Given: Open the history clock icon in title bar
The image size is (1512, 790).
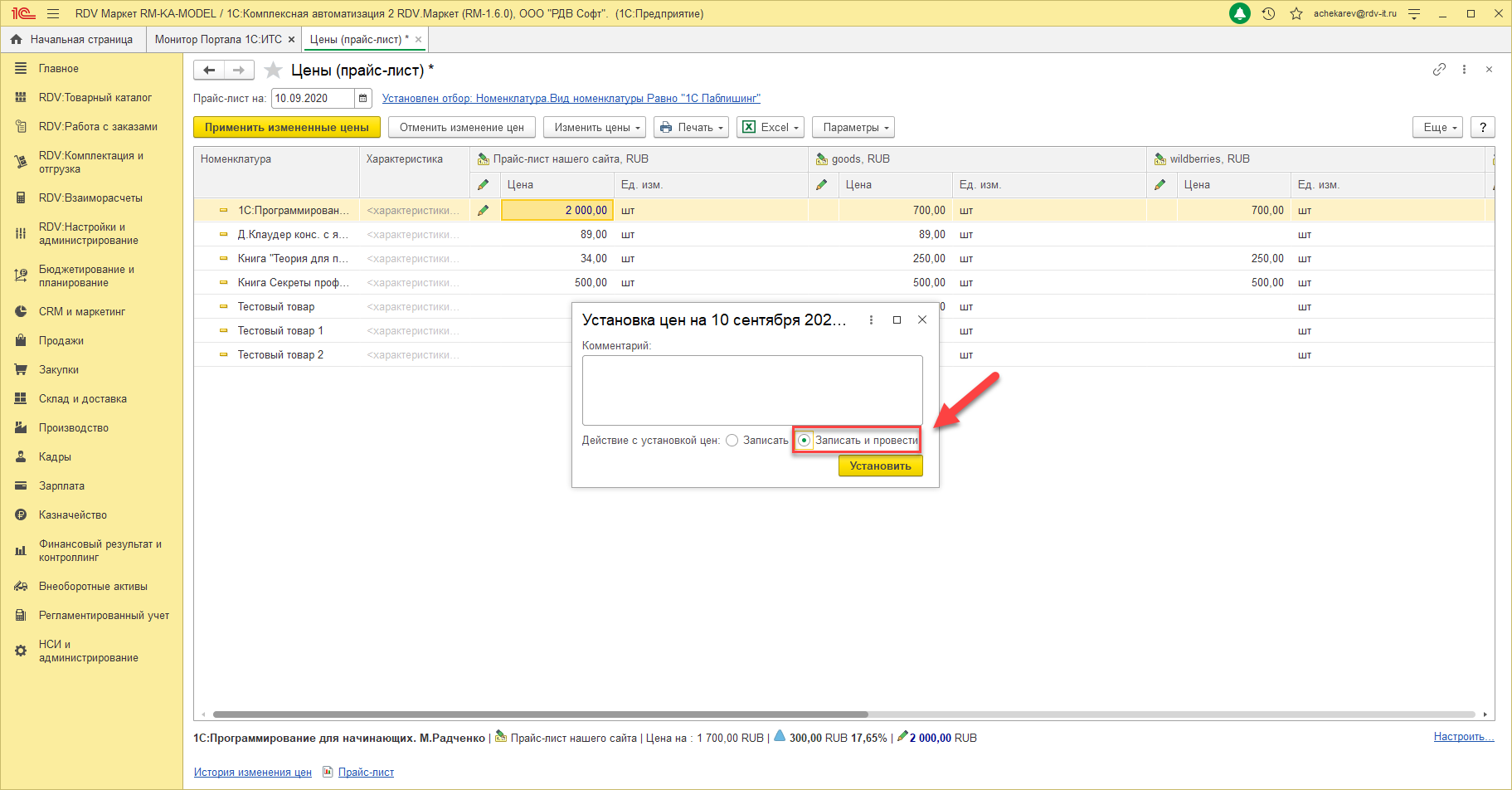Looking at the screenshot, I should pyautogui.click(x=1268, y=13).
